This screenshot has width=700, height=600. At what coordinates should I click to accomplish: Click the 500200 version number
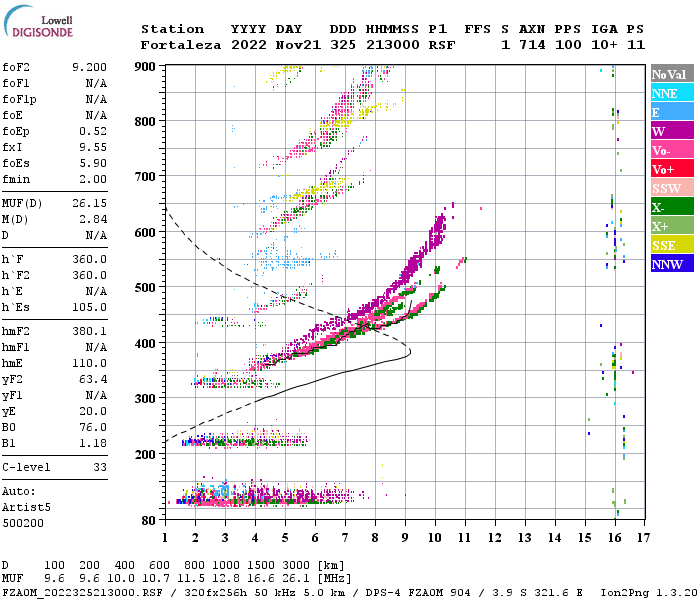[x=23, y=523]
